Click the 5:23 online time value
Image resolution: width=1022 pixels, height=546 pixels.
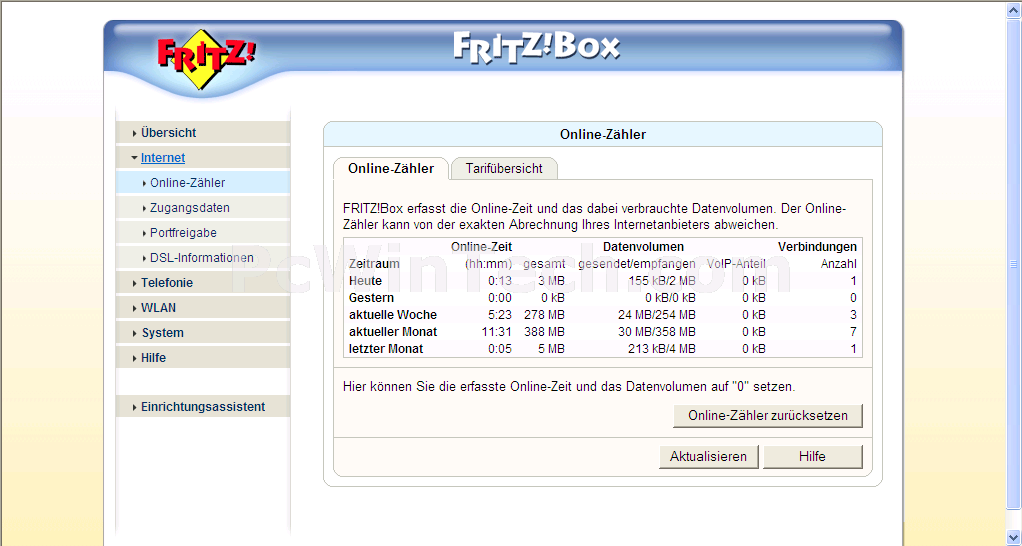pos(500,315)
